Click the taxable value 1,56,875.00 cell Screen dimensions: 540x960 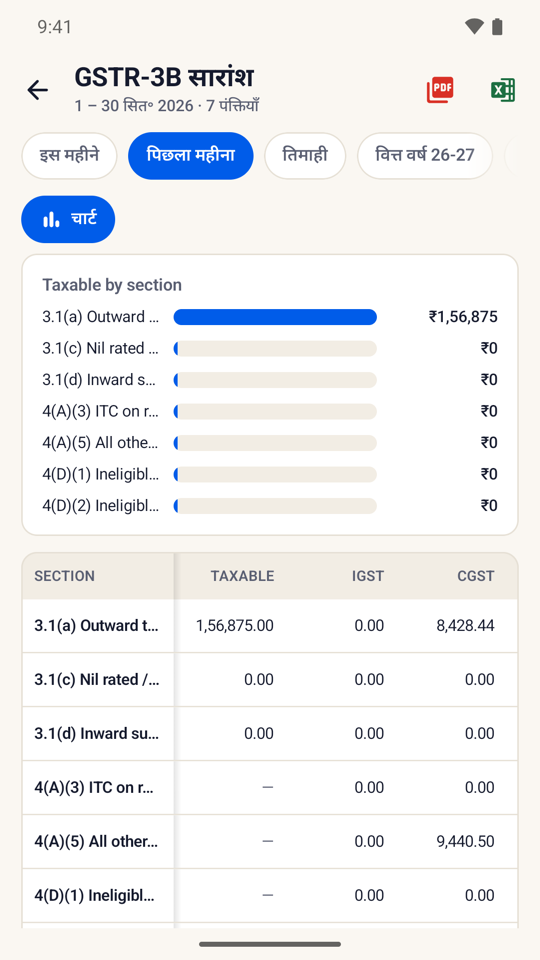[x=234, y=626]
